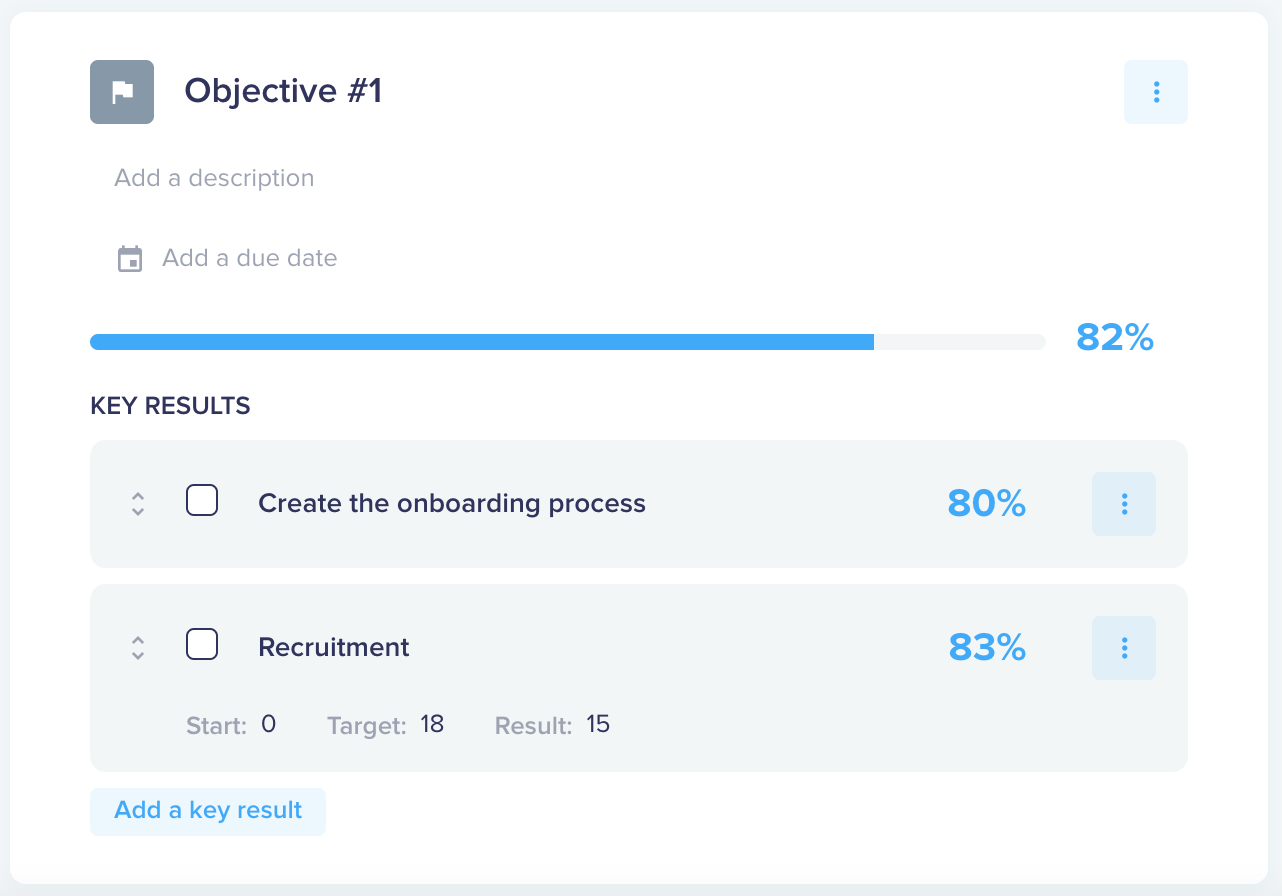Click the blue objective progress bar
Screen dimensions: 1282x896
(568, 342)
